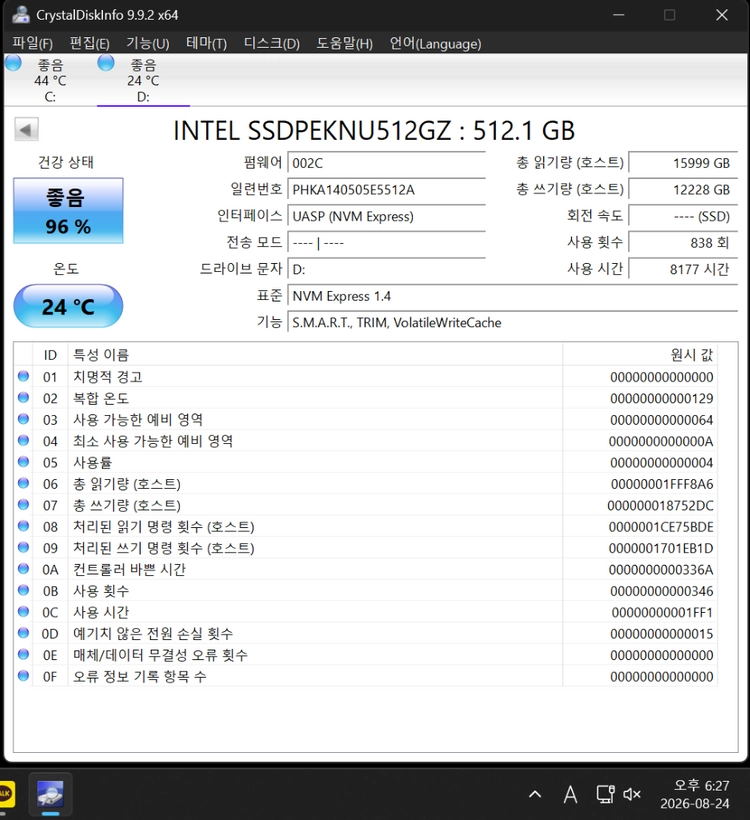The height and width of the screenshot is (820, 750).
Task: Click the standard field NVM Express 1.4
Action: [513, 296]
